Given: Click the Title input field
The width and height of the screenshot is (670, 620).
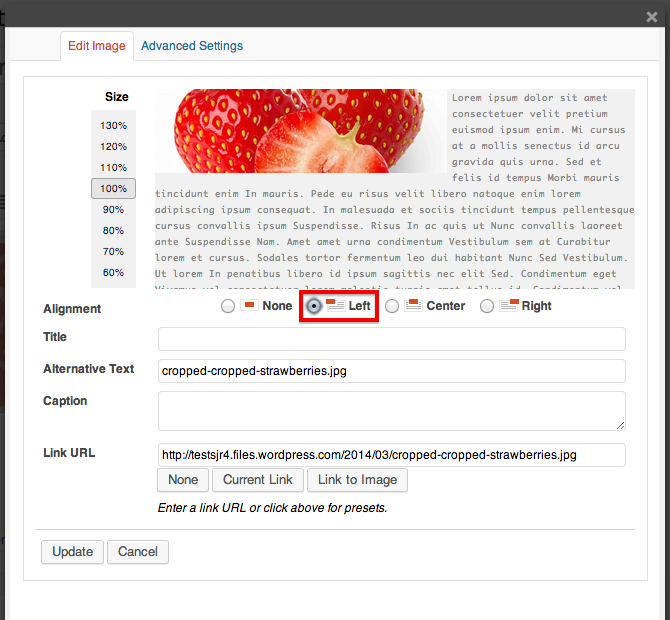Looking at the screenshot, I should click(391, 339).
